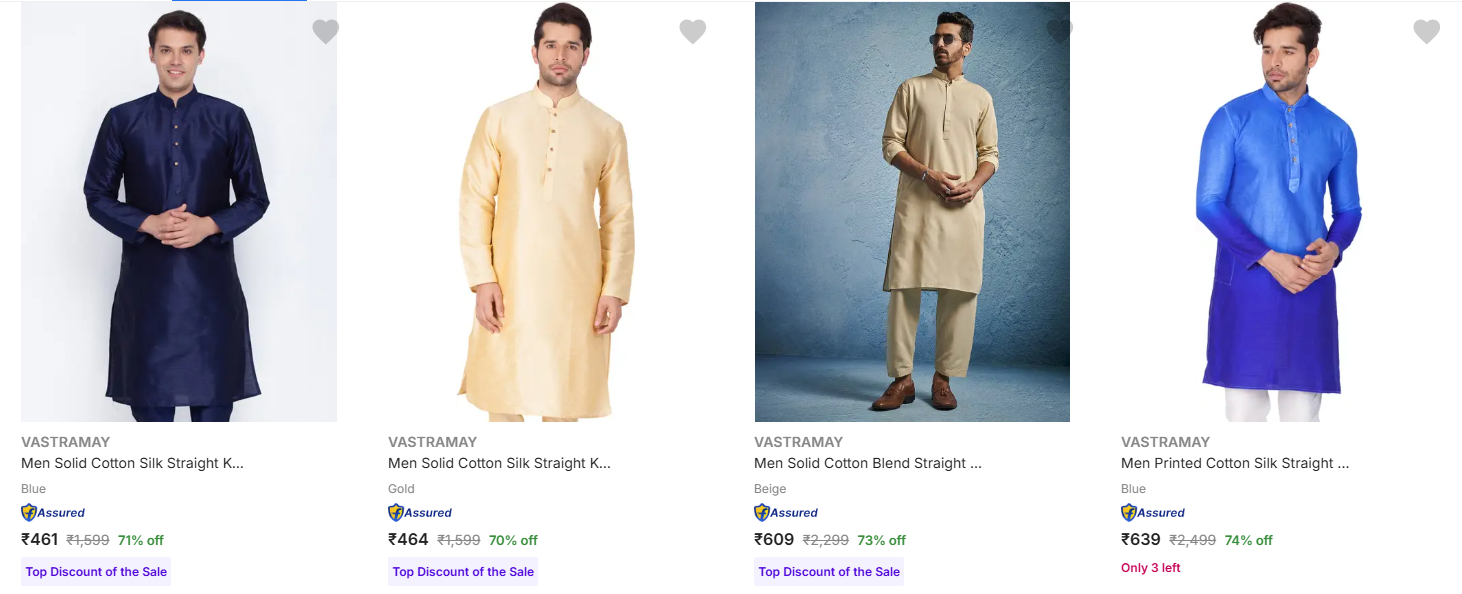The image size is (1462, 594).
Task: Open Men Solid Cotton Blend Straight link
Action: tap(867, 463)
